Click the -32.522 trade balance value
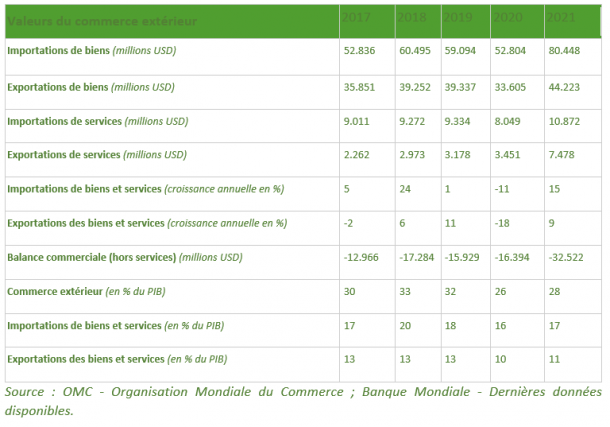610x427 pixels. pyautogui.click(x=568, y=258)
